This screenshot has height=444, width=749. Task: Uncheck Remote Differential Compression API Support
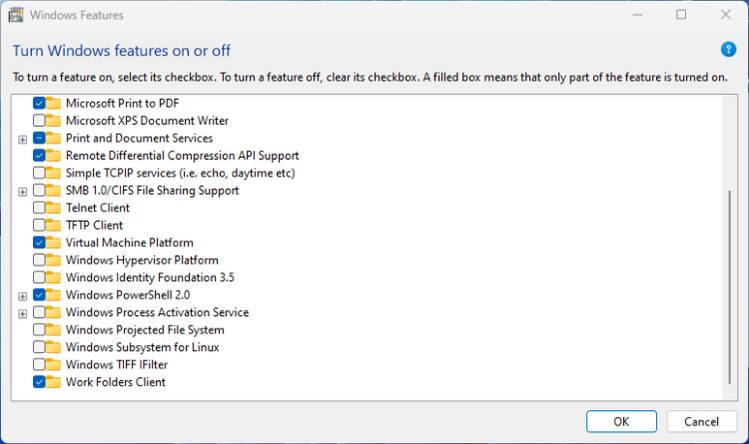[x=39, y=156]
